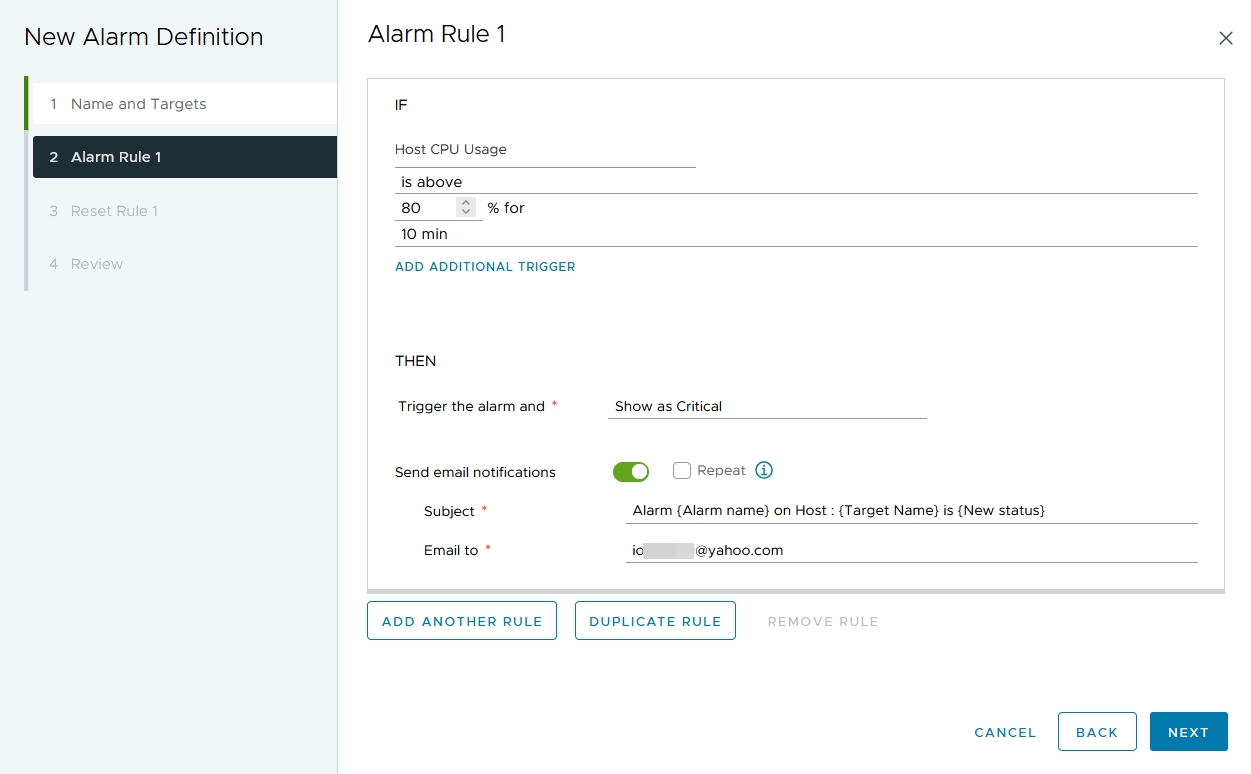The image size is (1251, 774).
Task: Click the BACK button
Action: point(1097,731)
